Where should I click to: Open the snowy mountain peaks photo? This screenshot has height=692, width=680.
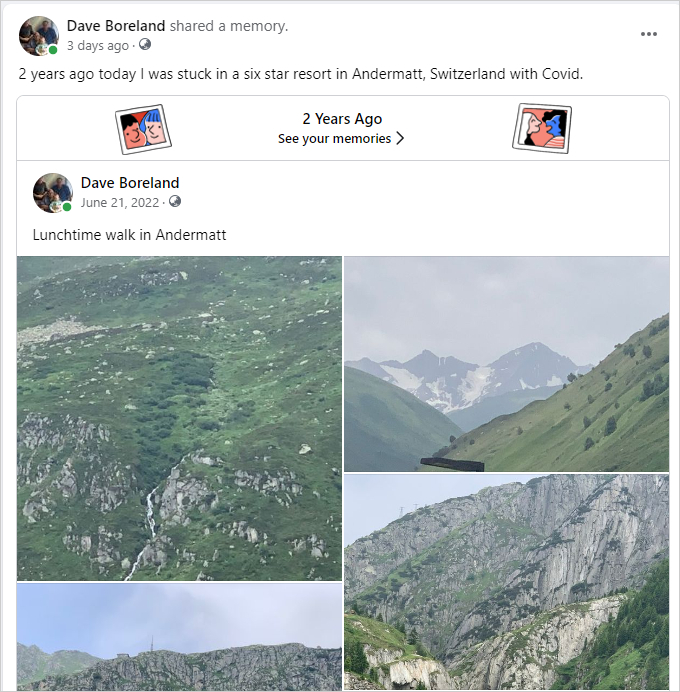[x=507, y=363]
